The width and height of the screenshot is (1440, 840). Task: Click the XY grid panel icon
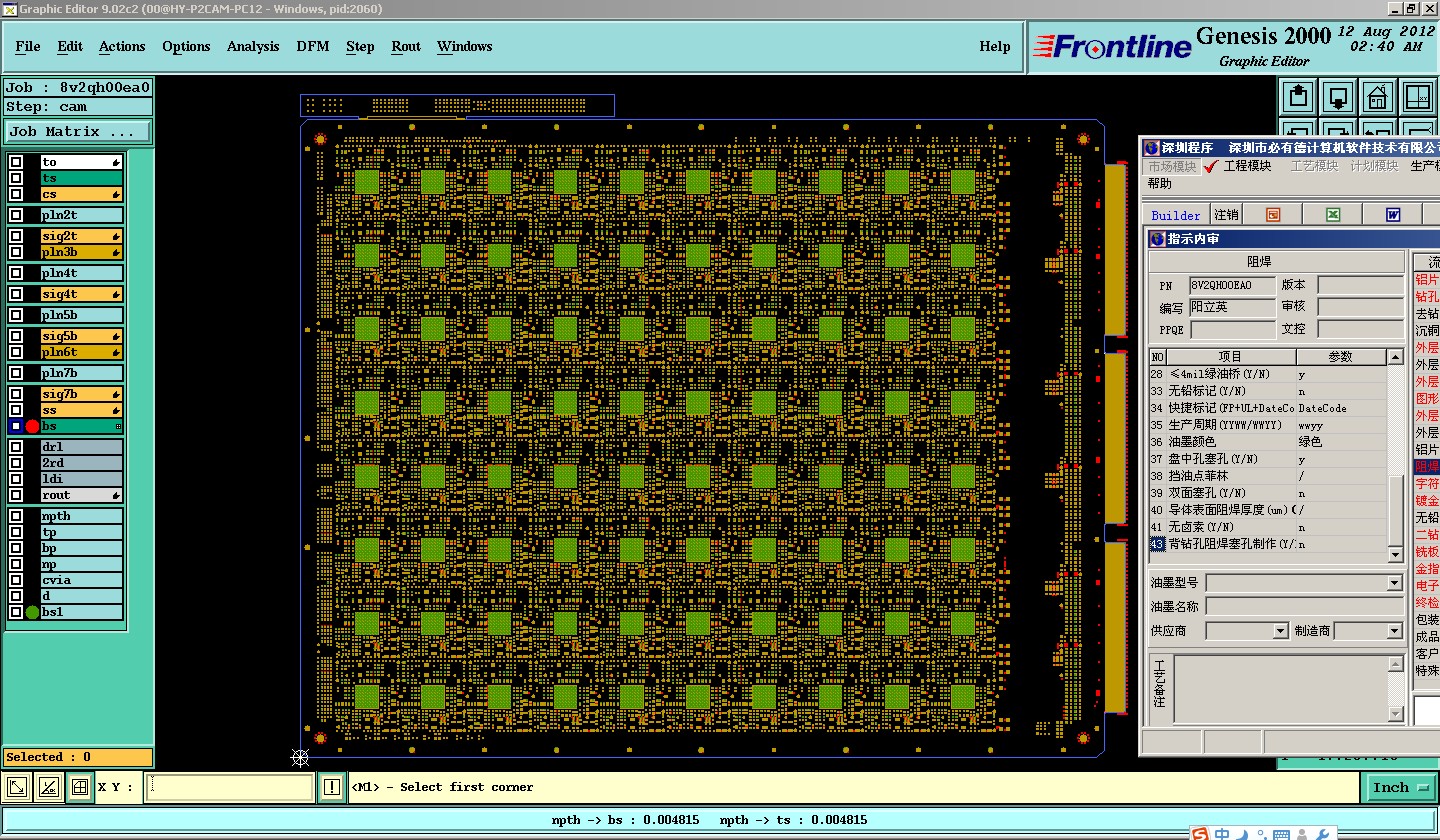click(1417, 97)
